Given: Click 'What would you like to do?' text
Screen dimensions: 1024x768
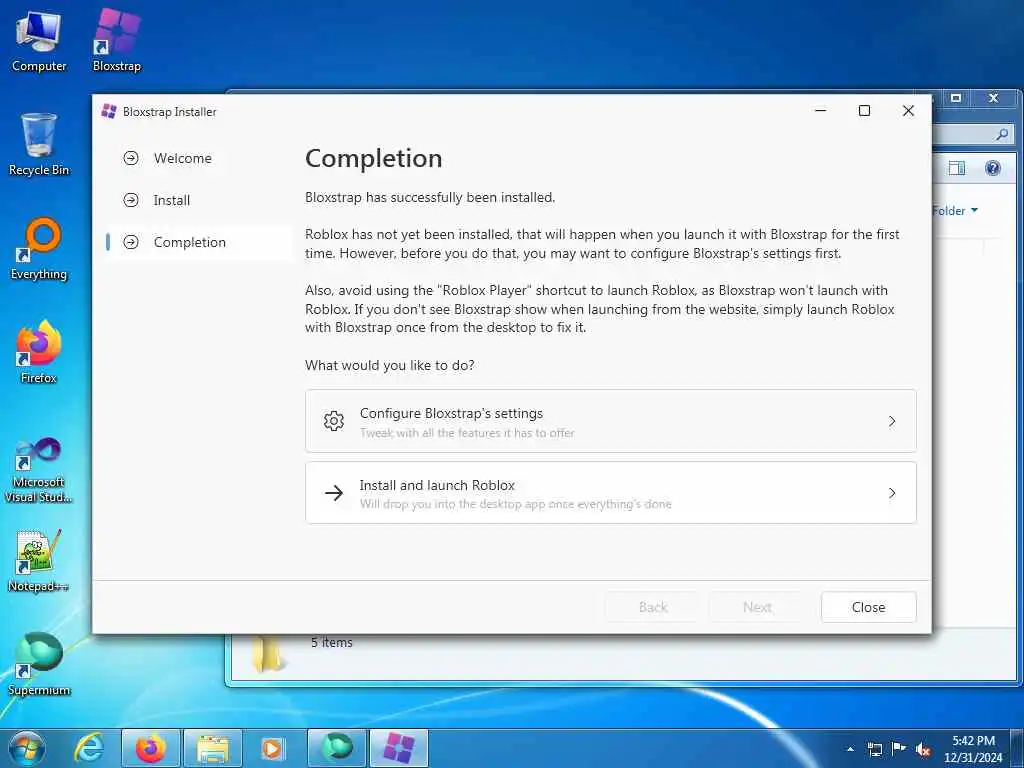Looking at the screenshot, I should pos(390,365).
